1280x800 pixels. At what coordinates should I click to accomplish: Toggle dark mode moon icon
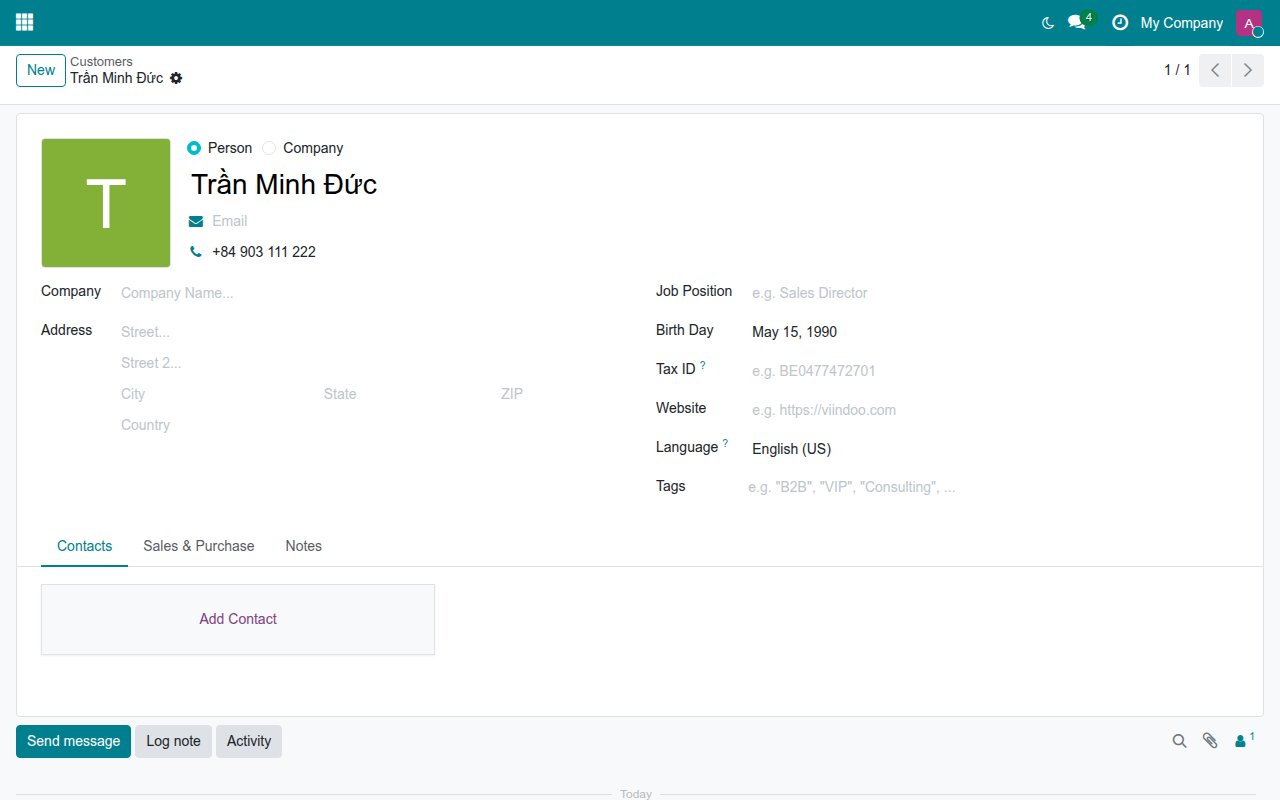[1048, 23]
